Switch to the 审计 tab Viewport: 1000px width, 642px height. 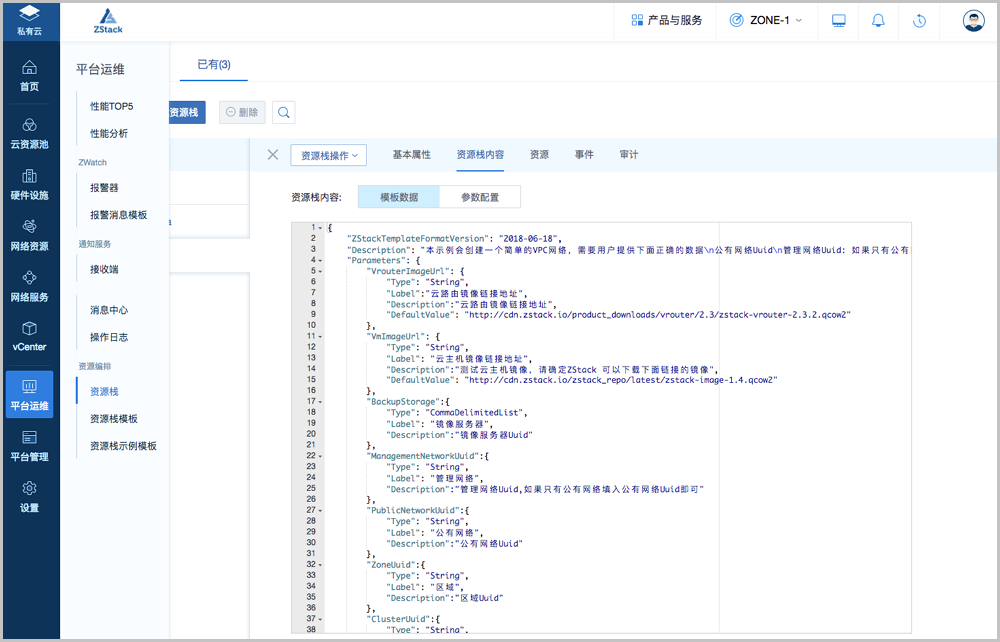pyautogui.click(x=629, y=155)
